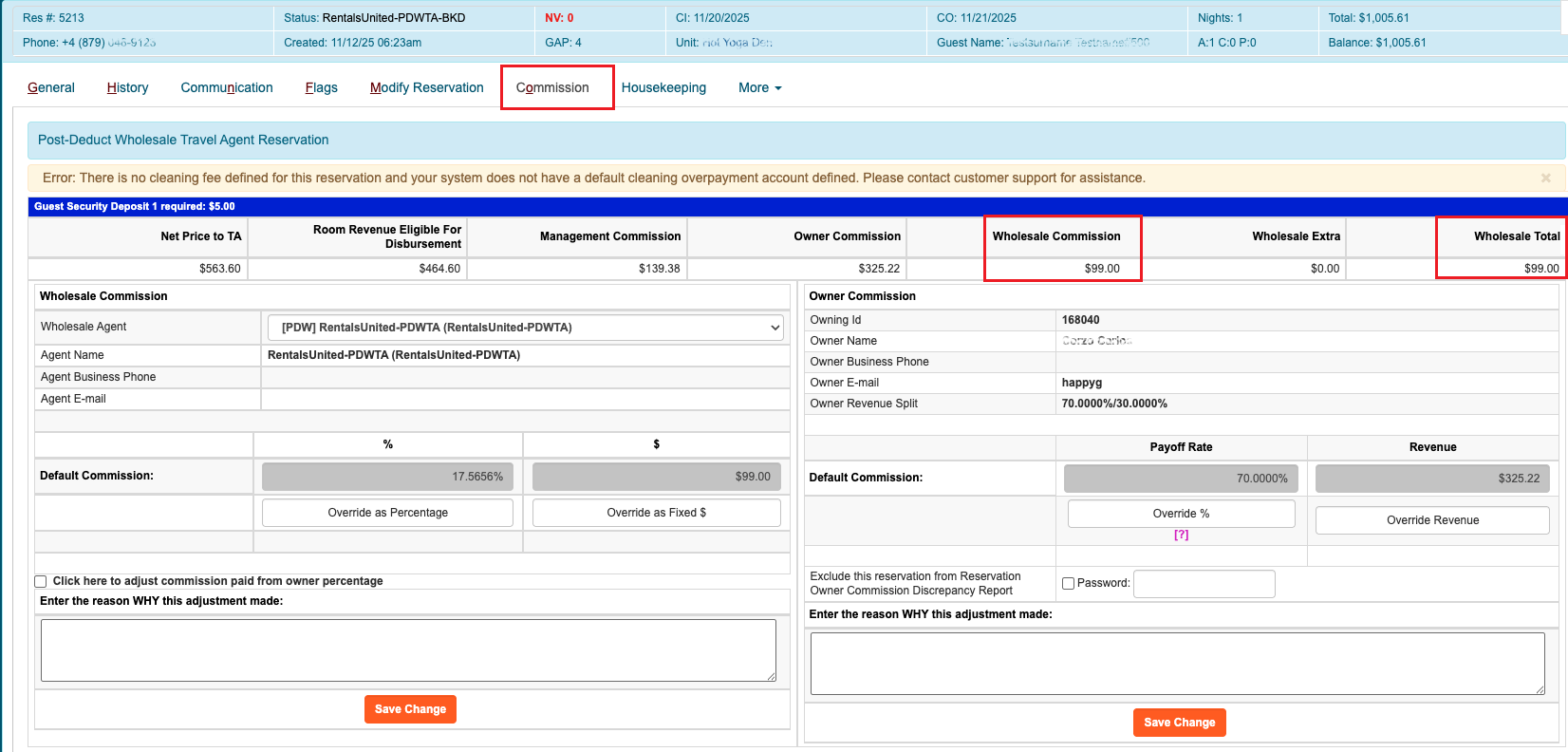1568x752 pixels.
Task: Click the [?] help link under Override %
Action: 1181,535
